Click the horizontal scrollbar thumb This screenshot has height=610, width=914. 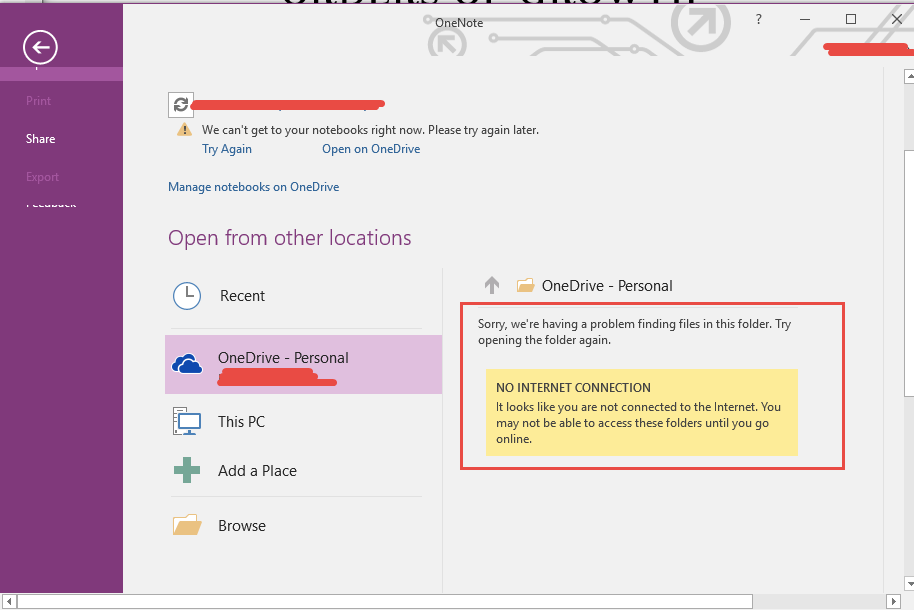coord(385,601)
